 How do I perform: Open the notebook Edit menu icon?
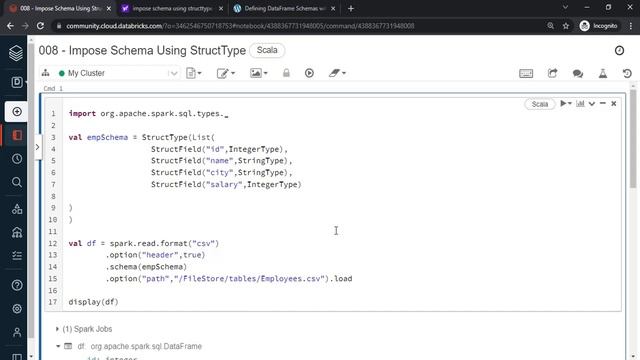(225, 73)
